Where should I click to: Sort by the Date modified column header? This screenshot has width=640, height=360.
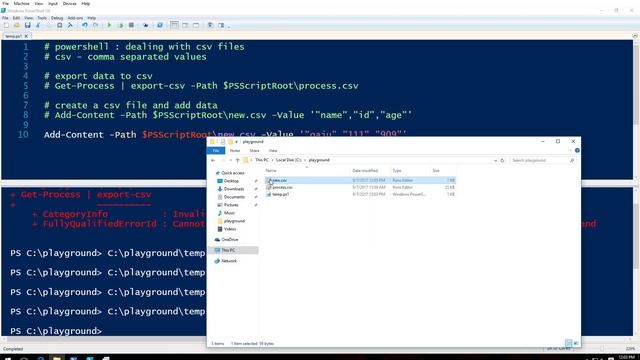coord(365,171)
